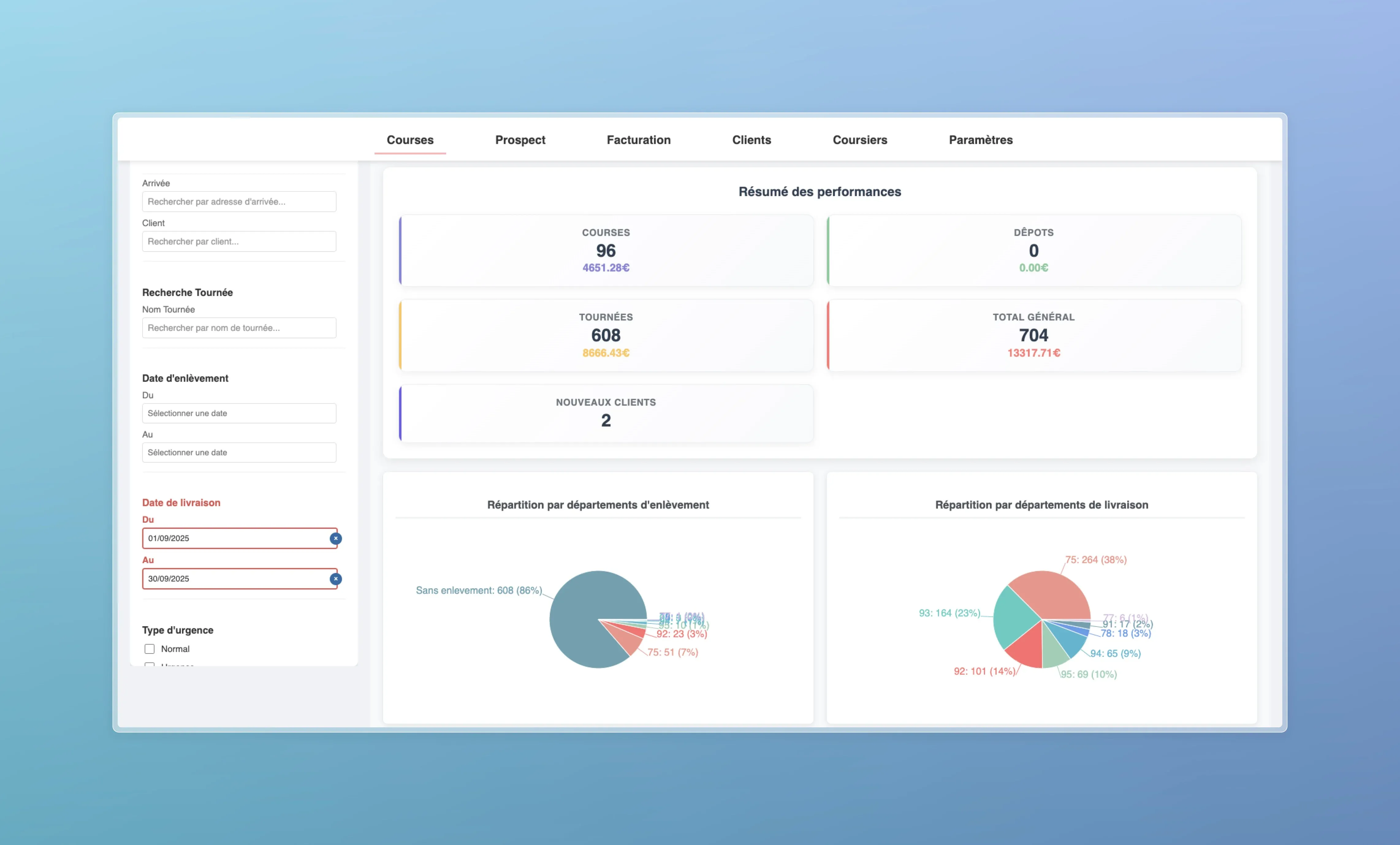1400x845 pixels.
Task: Open the Facturation tab
Action: click(638, 140)
